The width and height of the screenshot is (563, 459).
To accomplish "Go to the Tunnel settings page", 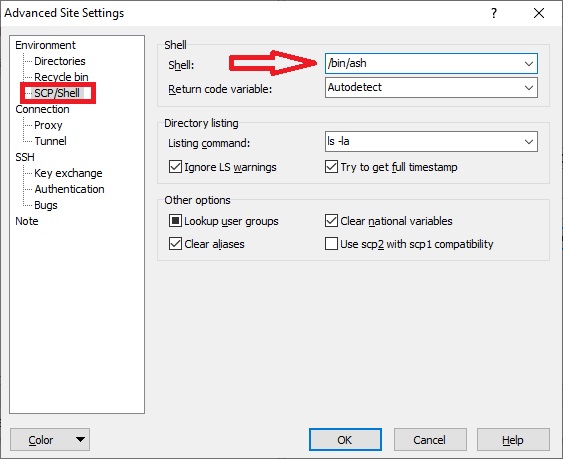I will [x=50, y=141].
